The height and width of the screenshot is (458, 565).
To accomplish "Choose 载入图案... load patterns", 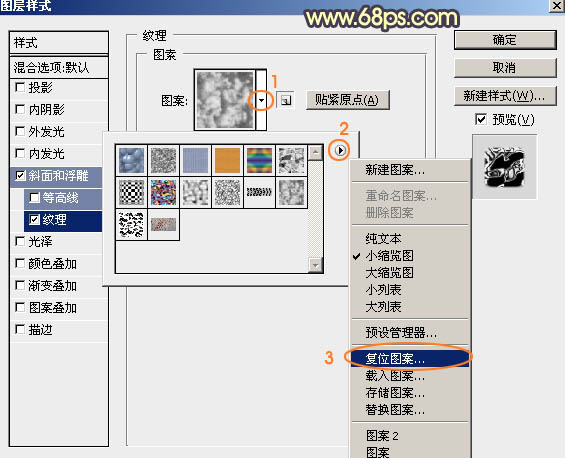I will (x=410, y=376).
